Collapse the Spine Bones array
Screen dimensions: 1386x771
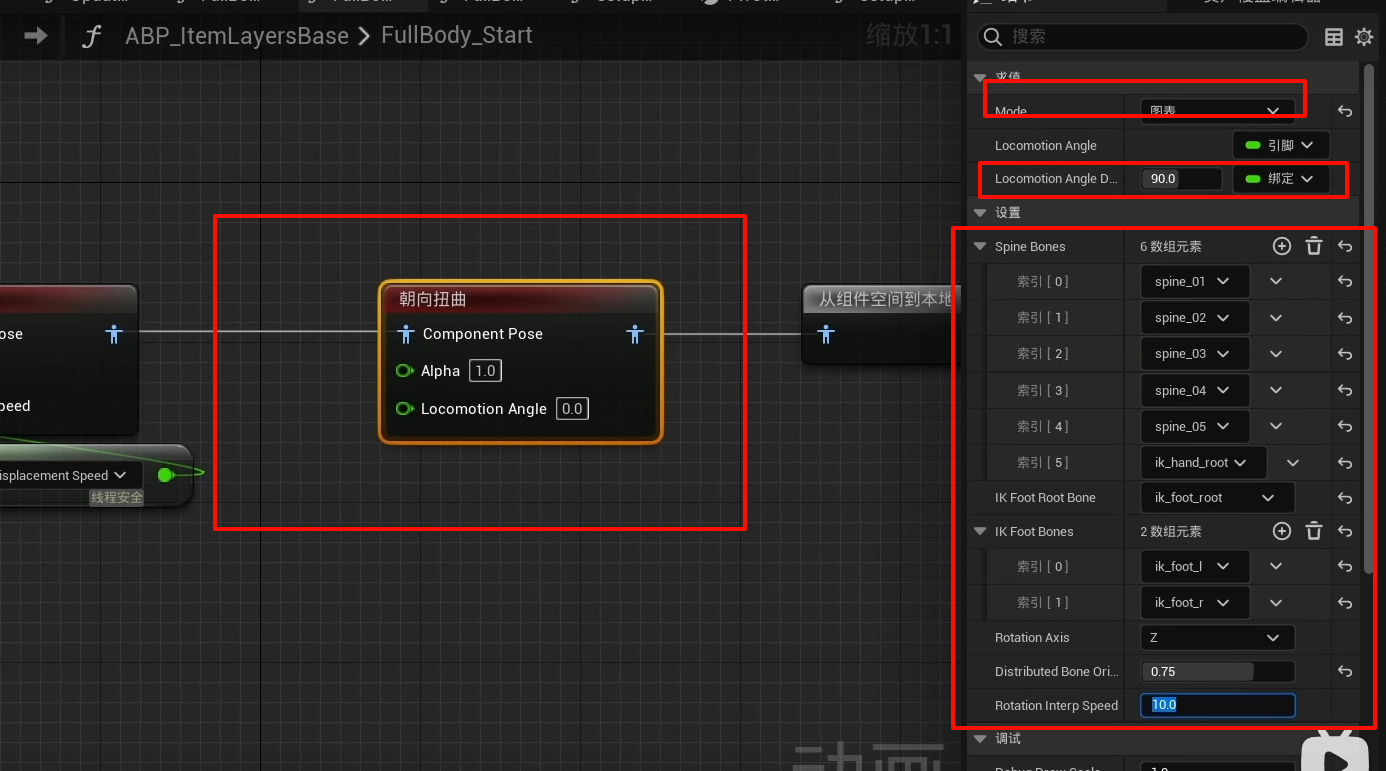[x=980, y=247]
